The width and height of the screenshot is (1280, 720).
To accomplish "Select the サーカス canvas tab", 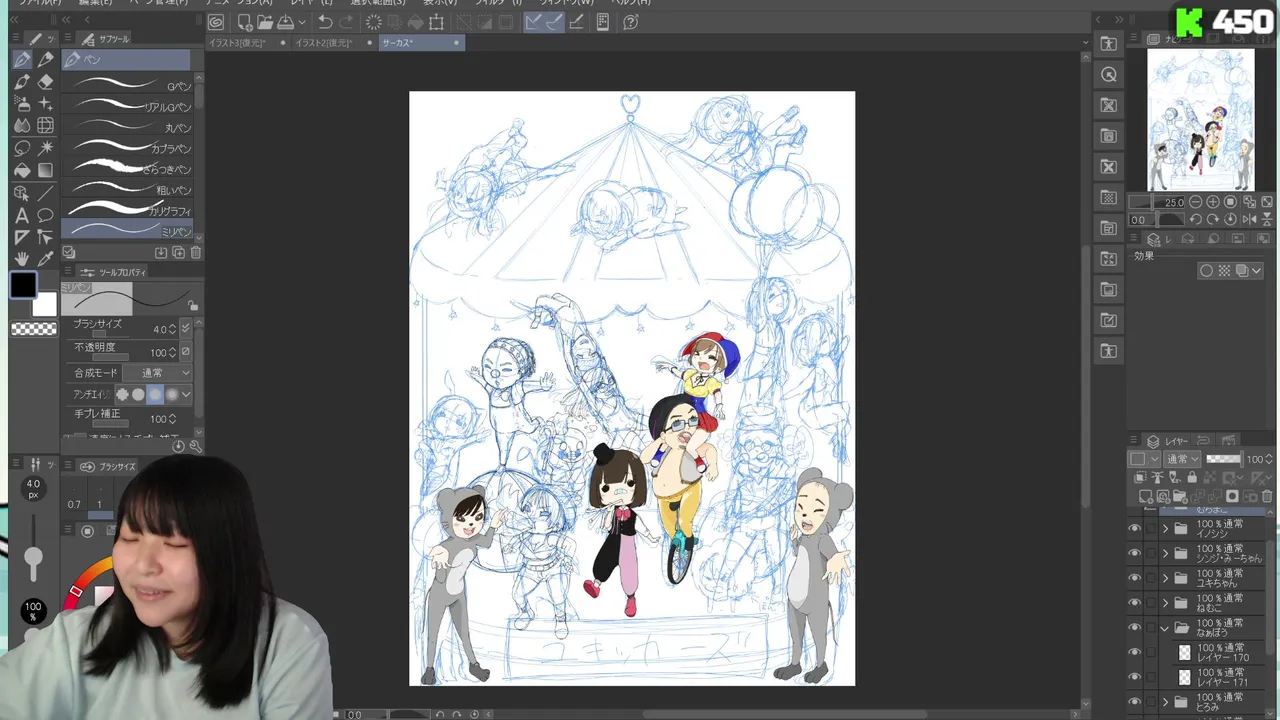I will tap(420, 43).
